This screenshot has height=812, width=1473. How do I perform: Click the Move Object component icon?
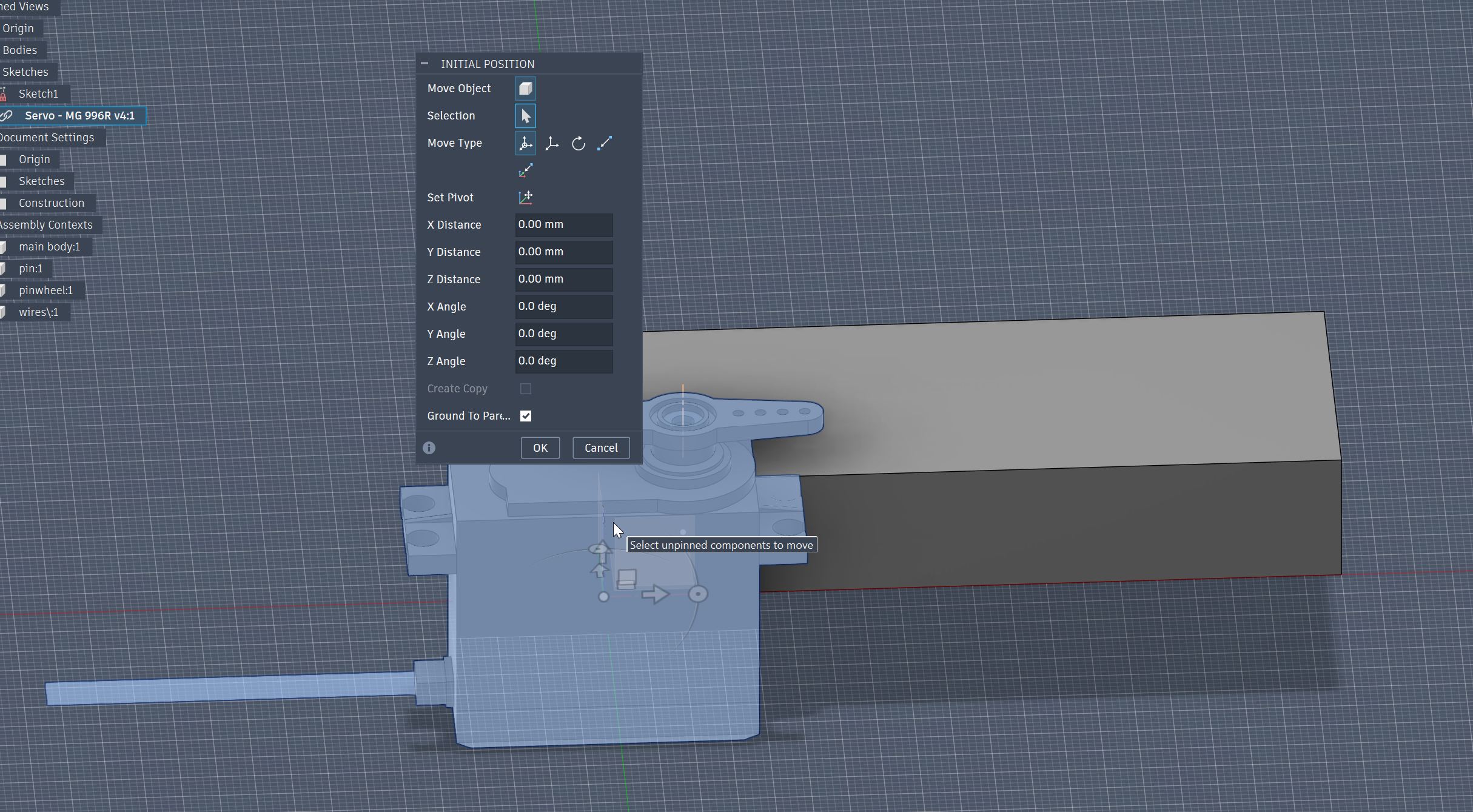(525, 88)
